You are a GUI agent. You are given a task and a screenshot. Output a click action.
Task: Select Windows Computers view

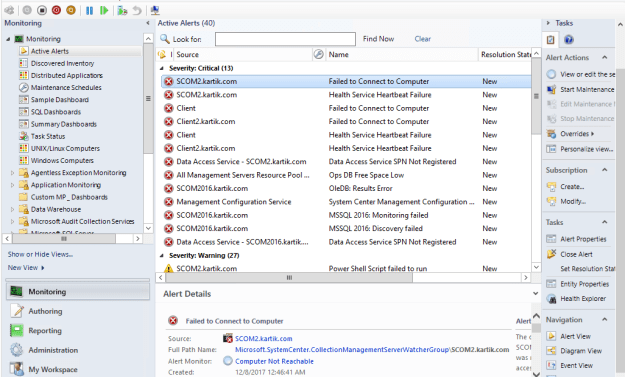point(62,161)
